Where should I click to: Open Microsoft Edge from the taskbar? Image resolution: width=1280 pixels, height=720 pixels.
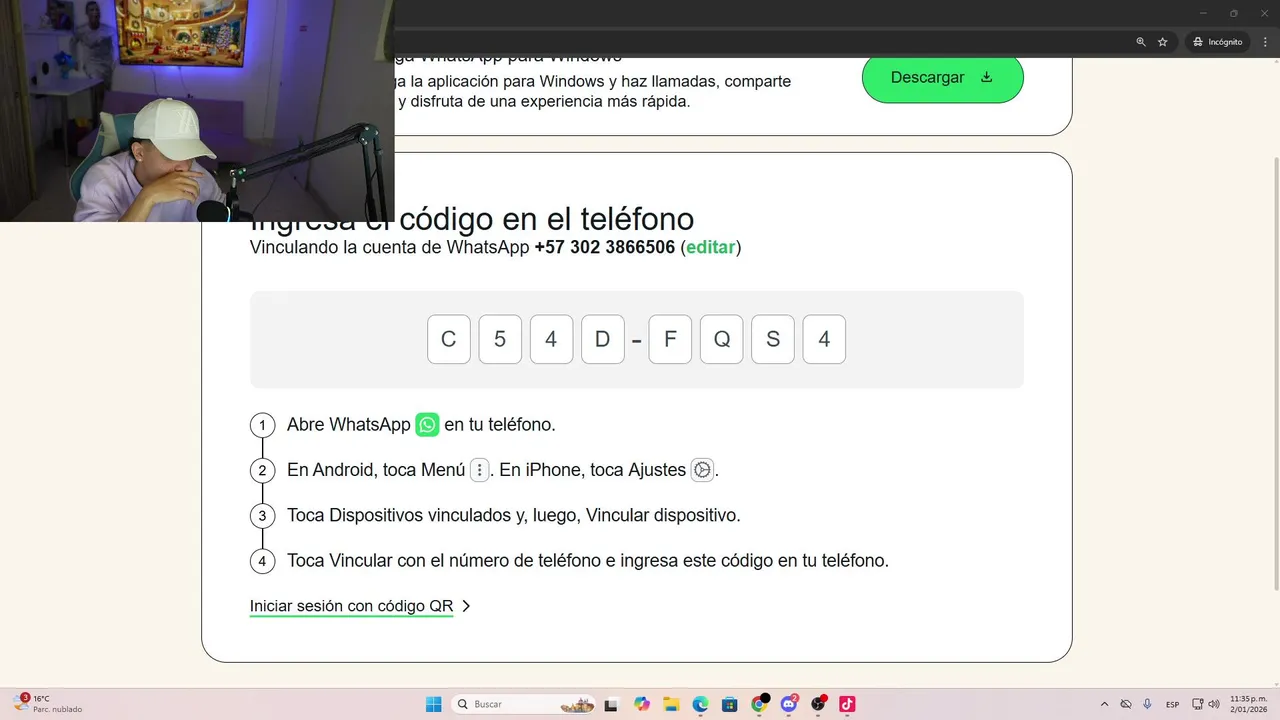coord(700,704)
